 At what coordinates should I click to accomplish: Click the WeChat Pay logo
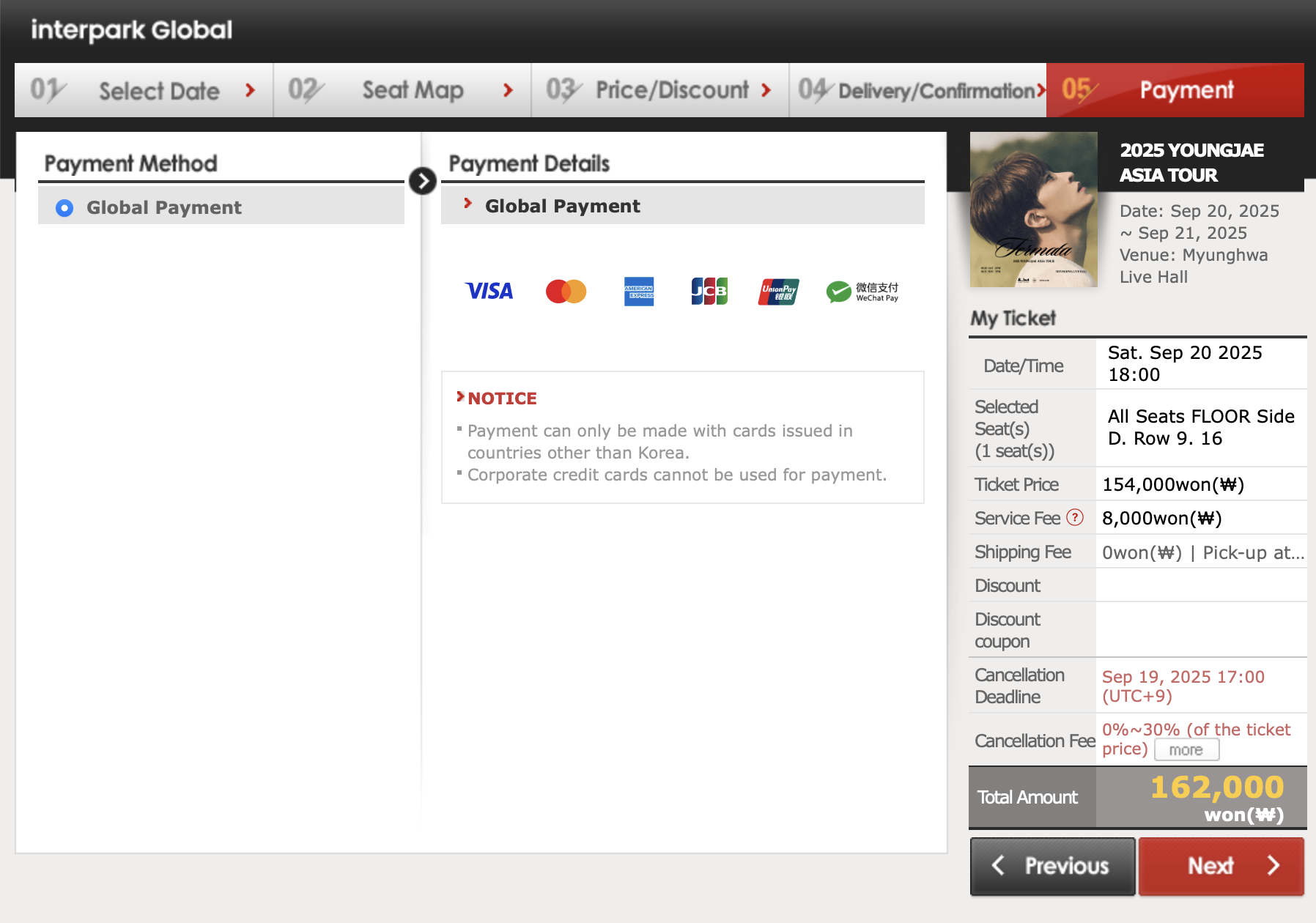tap(862, 292)
